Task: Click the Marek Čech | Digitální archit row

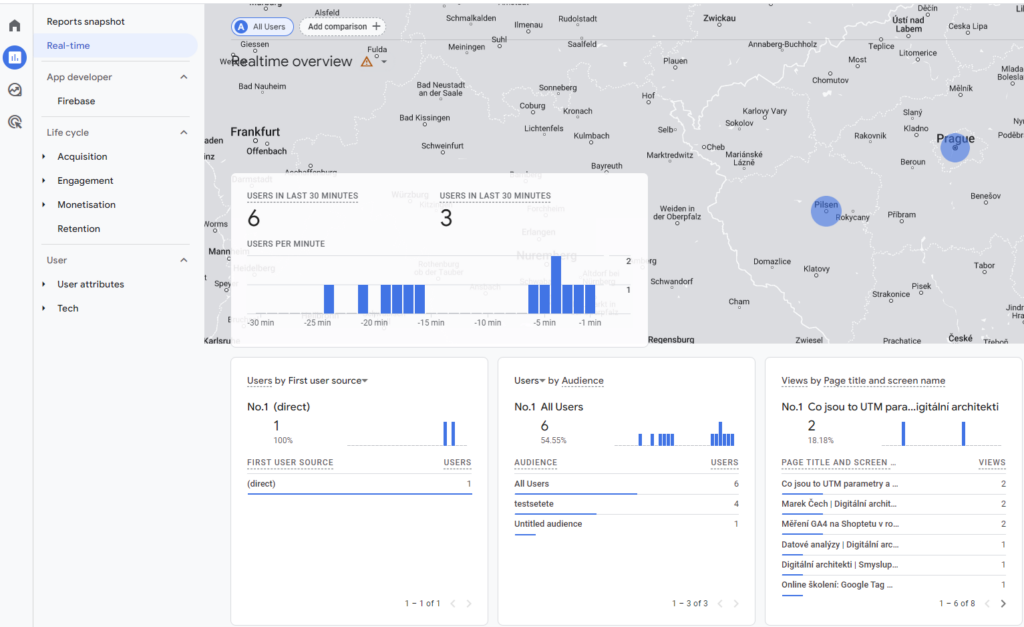Action: 893,504
